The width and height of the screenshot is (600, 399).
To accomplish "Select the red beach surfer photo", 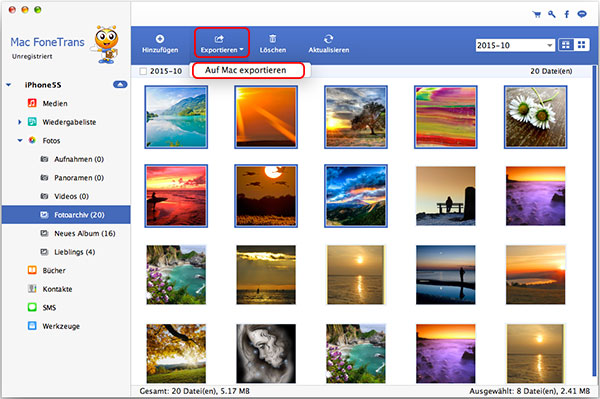I will (x=176, y=196).
